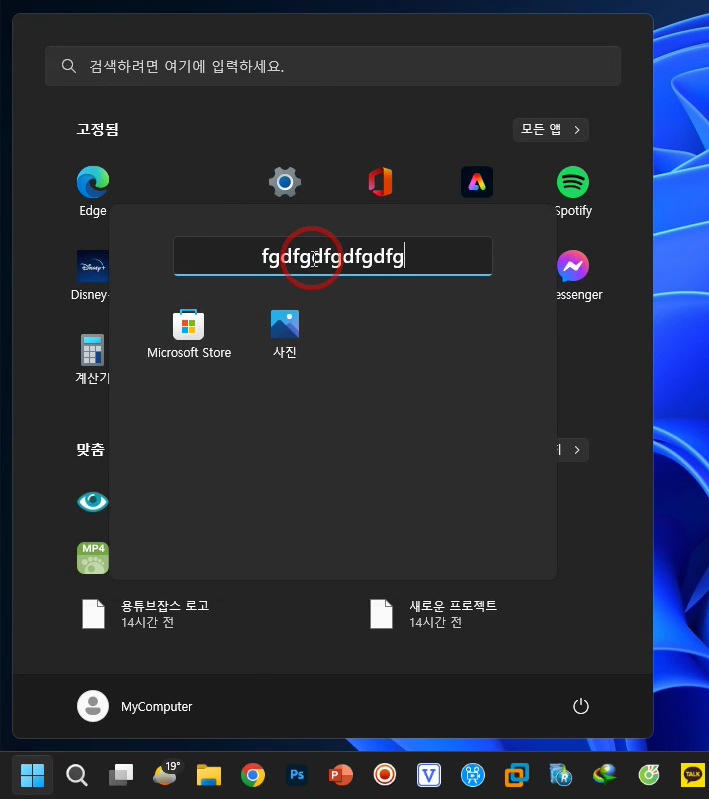
Task: Open the MP4 recommended app
Action: point(93,558)
